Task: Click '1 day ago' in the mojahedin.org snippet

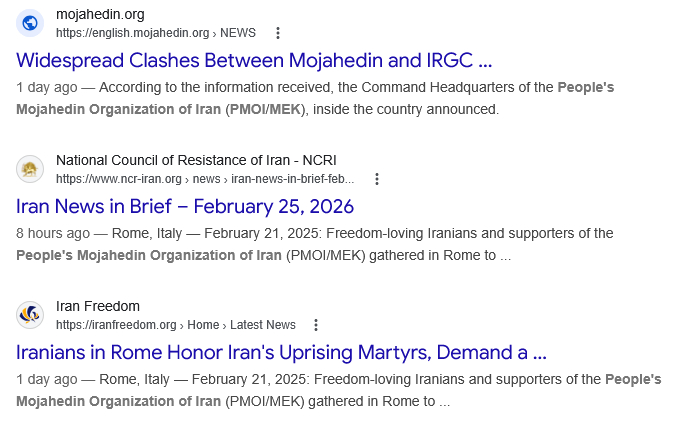Action: click(46, 87)
